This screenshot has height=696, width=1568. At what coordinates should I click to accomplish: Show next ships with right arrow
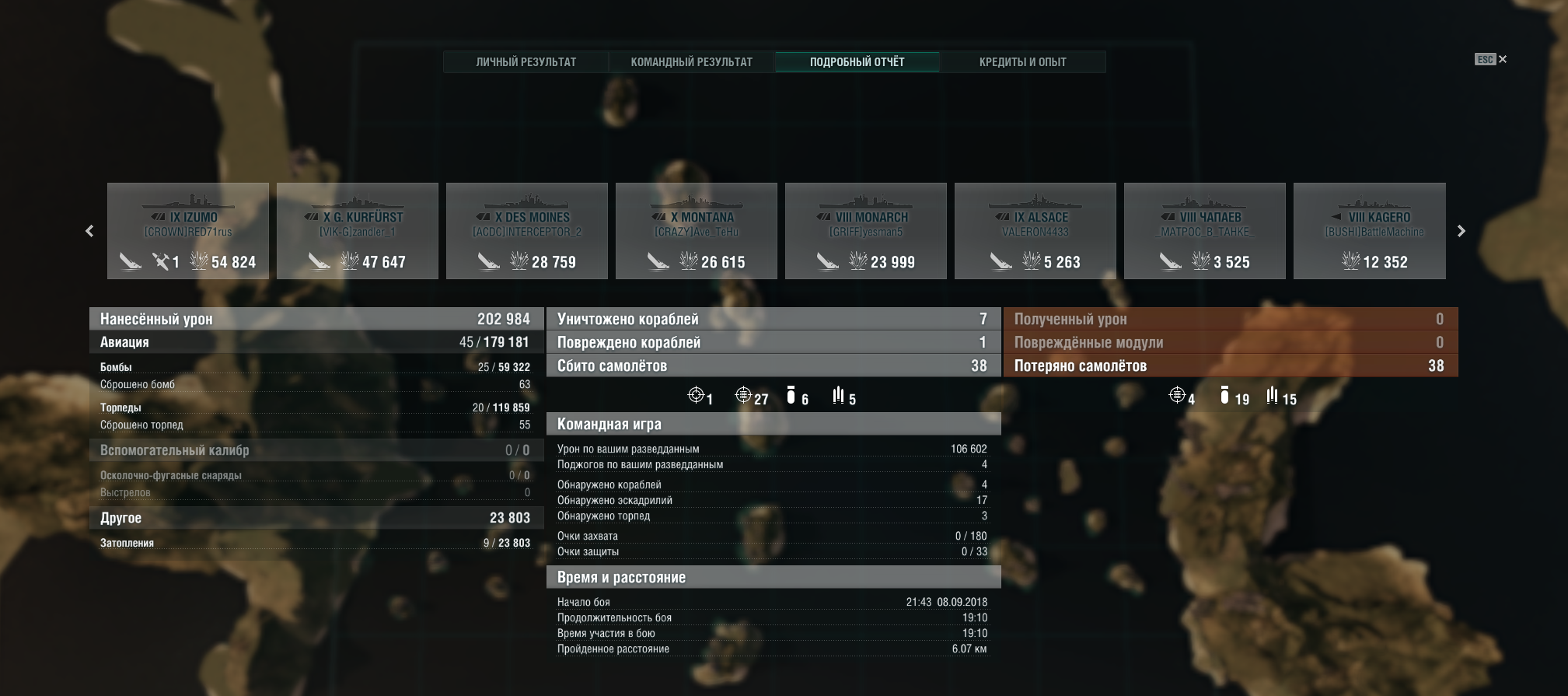click(1461, 231)
